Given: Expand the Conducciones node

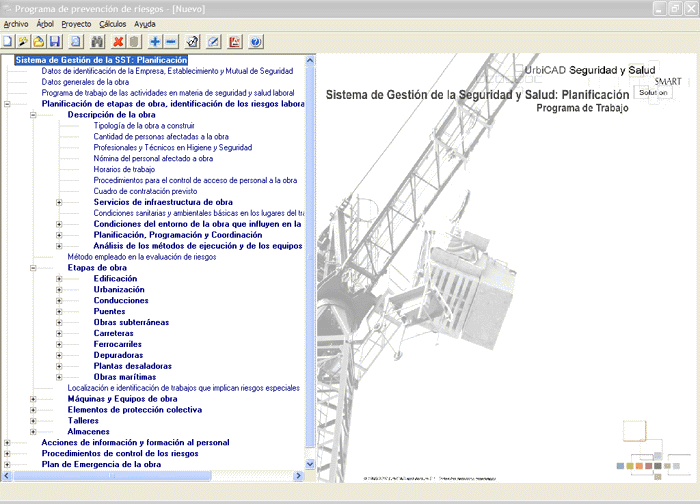Looking at the screenshot, I should pos(59,301).
